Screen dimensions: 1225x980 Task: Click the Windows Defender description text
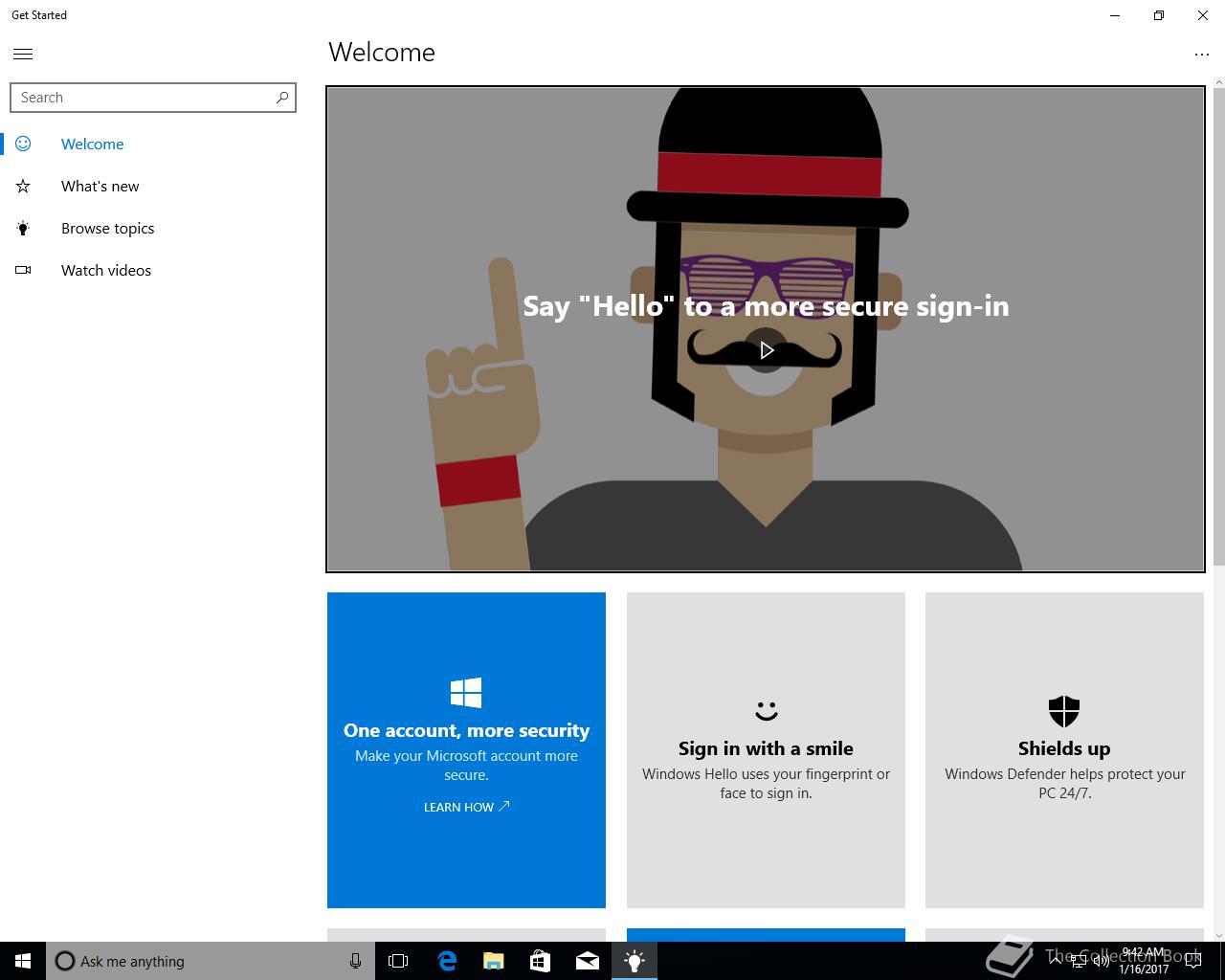pos(1064,783)
